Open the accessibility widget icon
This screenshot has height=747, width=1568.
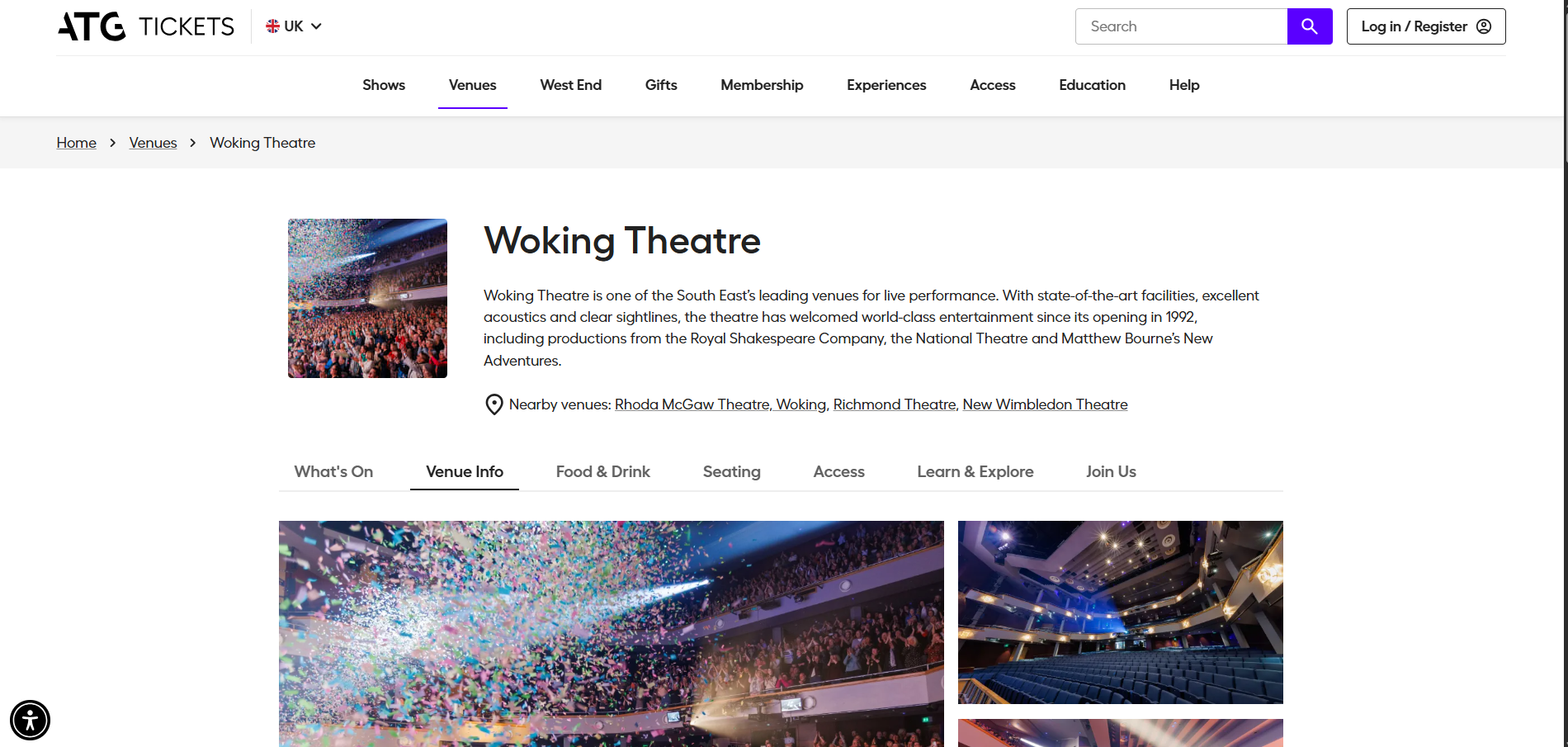[x=31, y=720]
